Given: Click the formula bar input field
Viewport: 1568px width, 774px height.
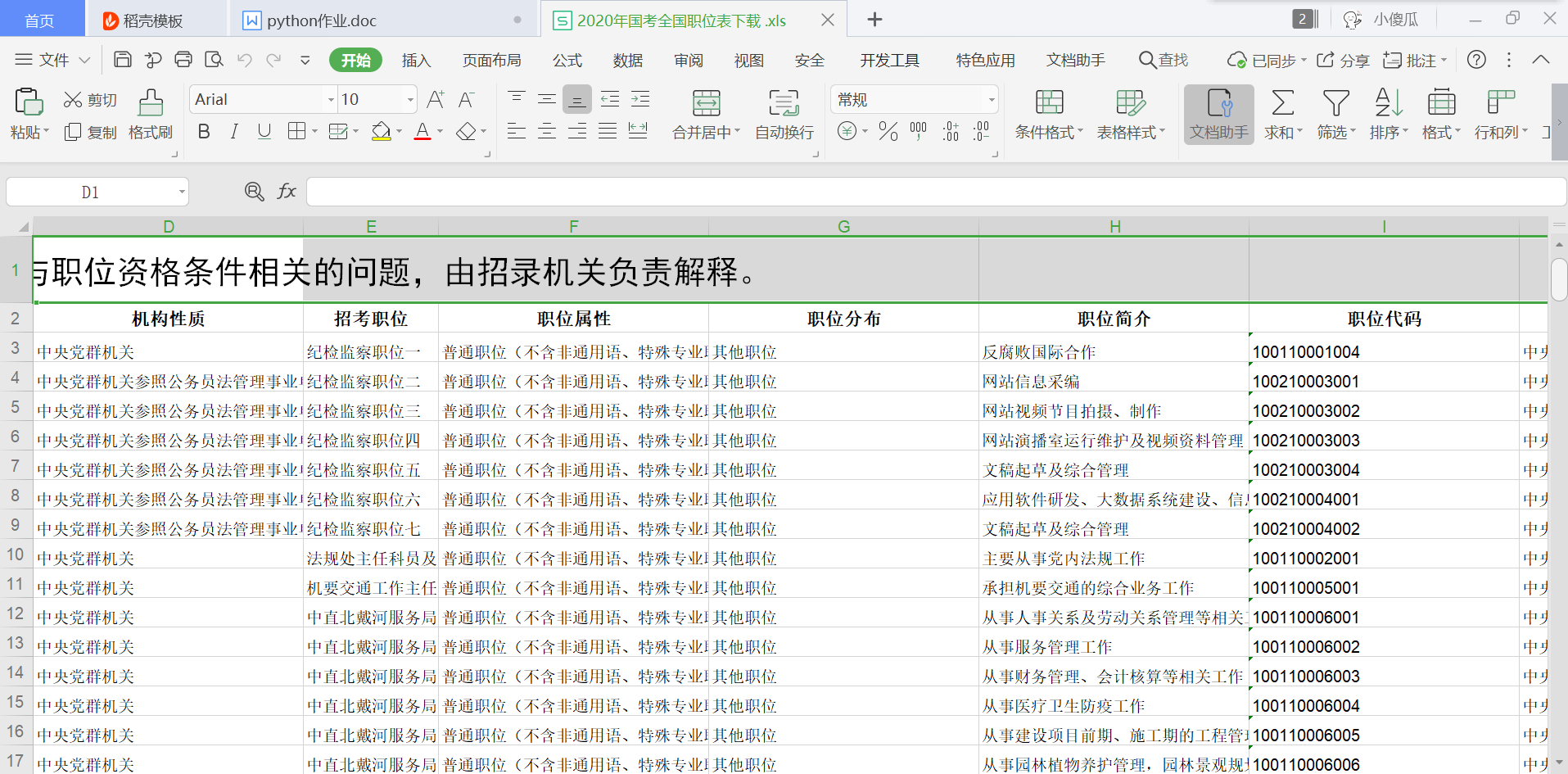Looking at the screenshot, I should coord(933,192).
